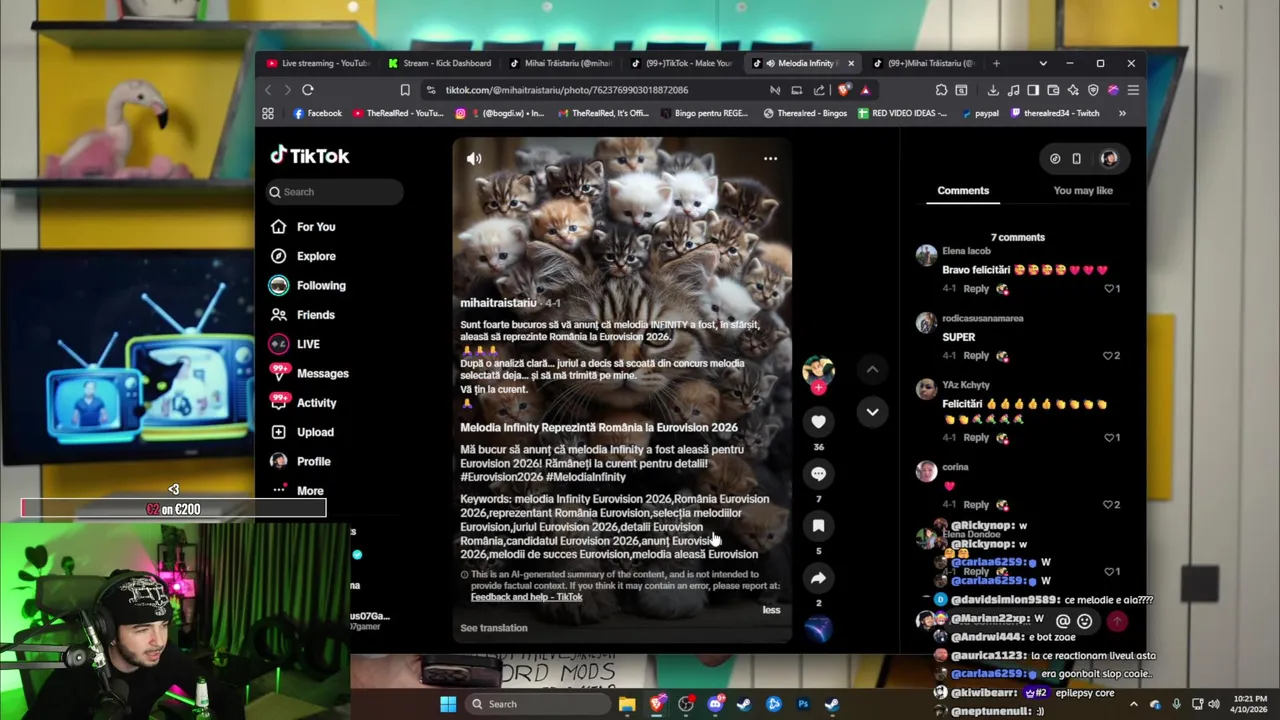Open the Windows Start menu
This screenshot has height=720, width=1280.
click(448, 704)
